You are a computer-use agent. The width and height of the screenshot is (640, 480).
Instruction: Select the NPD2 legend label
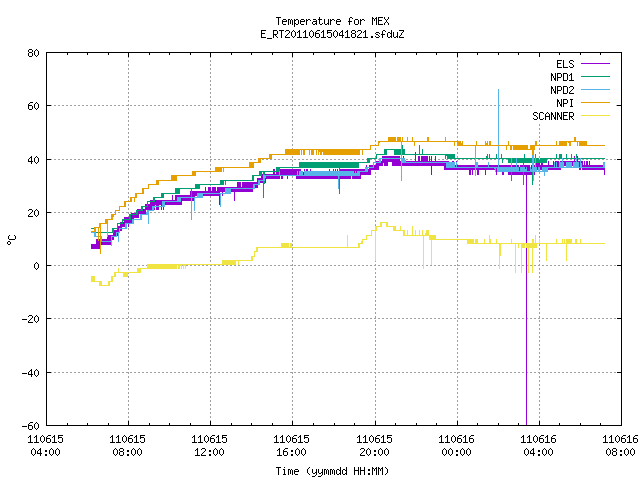point(562,90)
